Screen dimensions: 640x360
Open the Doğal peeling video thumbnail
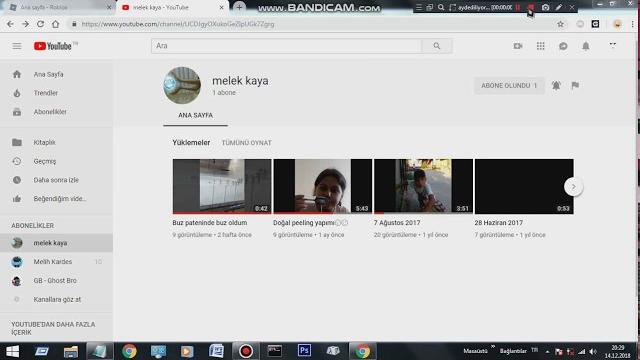coord(322,187)
